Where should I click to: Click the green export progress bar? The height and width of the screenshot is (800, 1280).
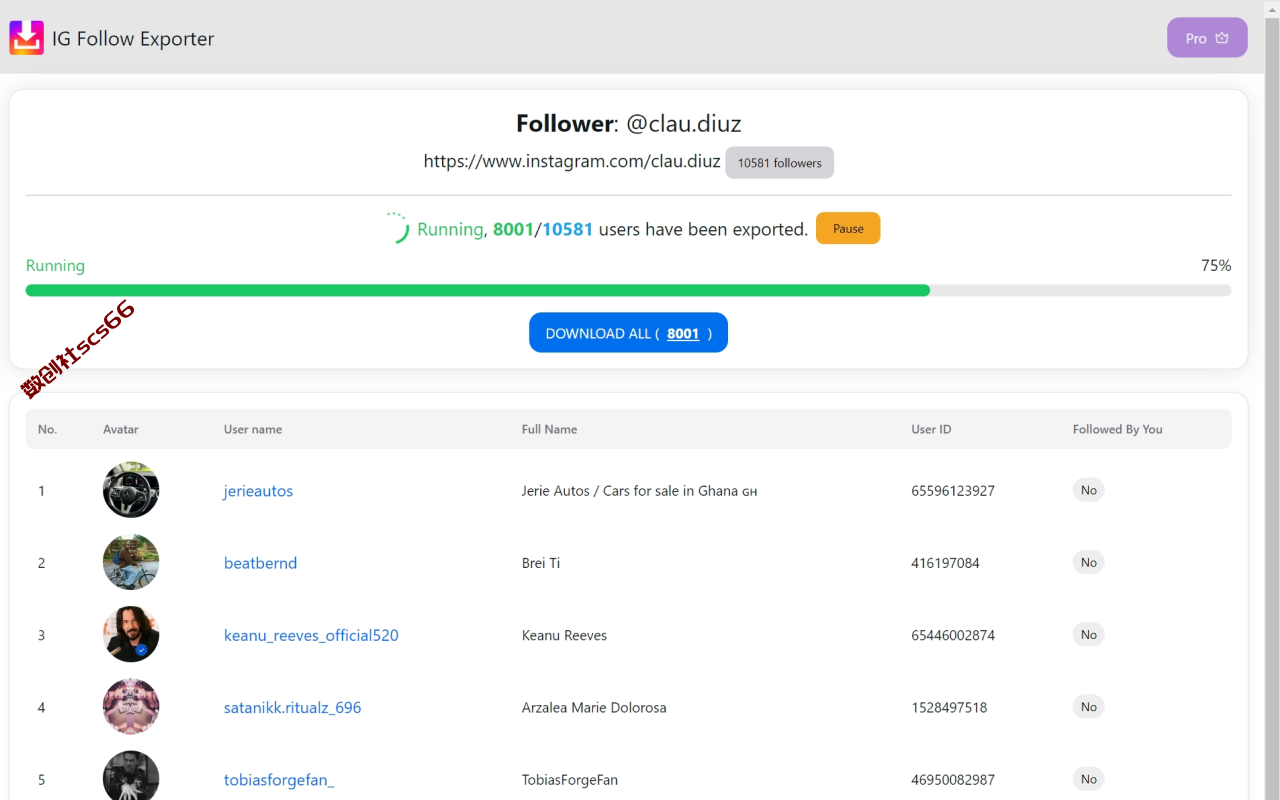(628, 290)
